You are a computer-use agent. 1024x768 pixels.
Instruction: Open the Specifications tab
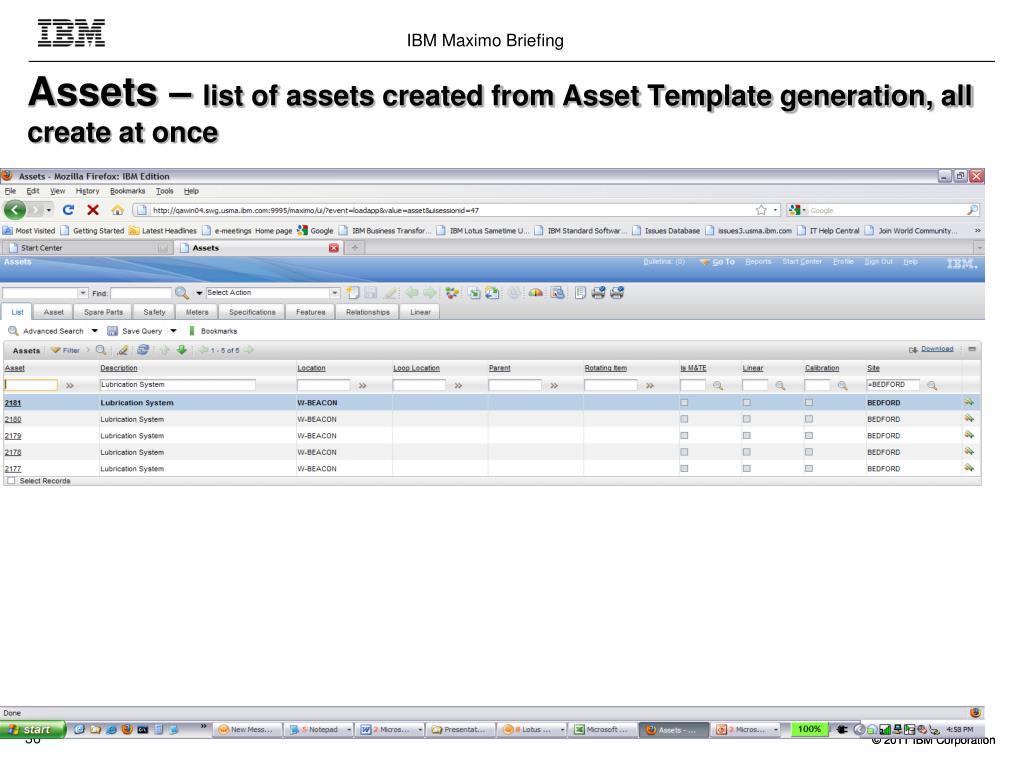(x=252, y=312)
